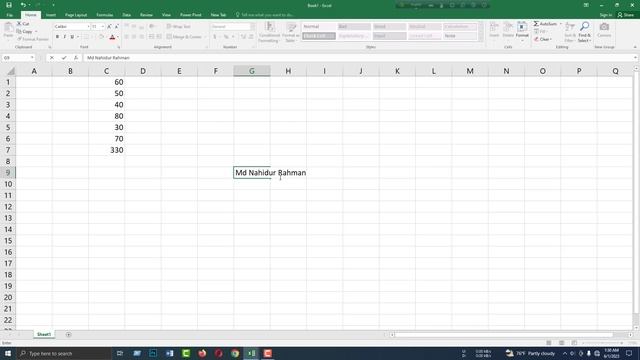Undo the last action
640x360 pixels.
point(23,5)
